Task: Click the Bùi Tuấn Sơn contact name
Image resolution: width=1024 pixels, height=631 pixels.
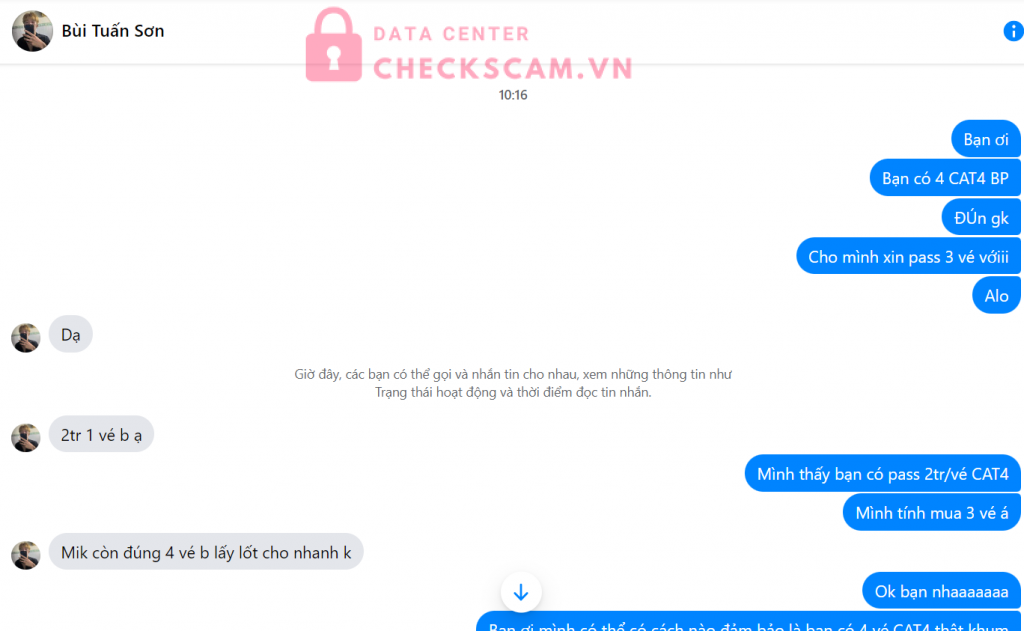Action: click(112, 31)
